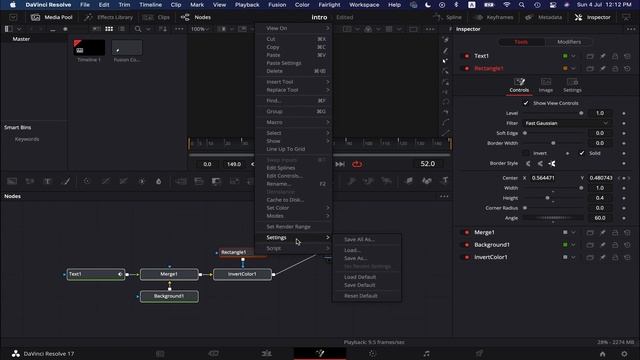Screen dimensions: 640x360
Task: Add a Blur droplet tool from toolbar
Action: [x=159, y=181]
